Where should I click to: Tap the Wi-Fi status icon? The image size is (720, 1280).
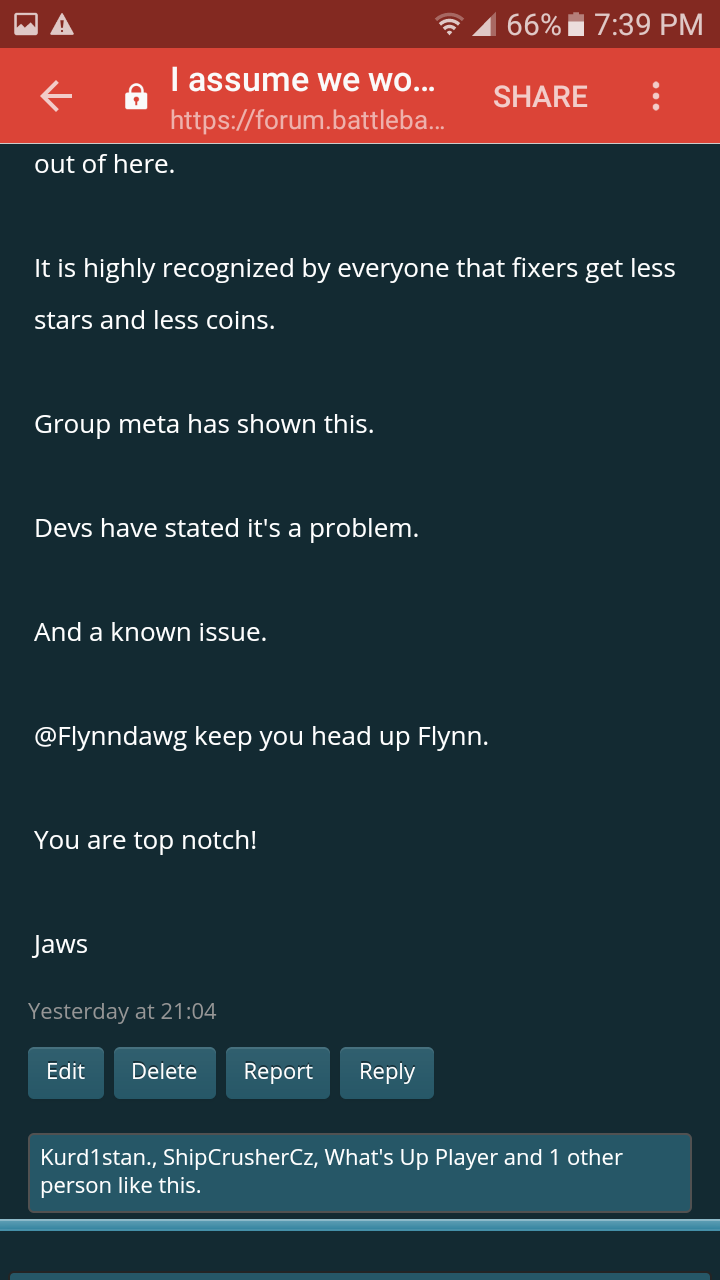(x=450, y=24)
